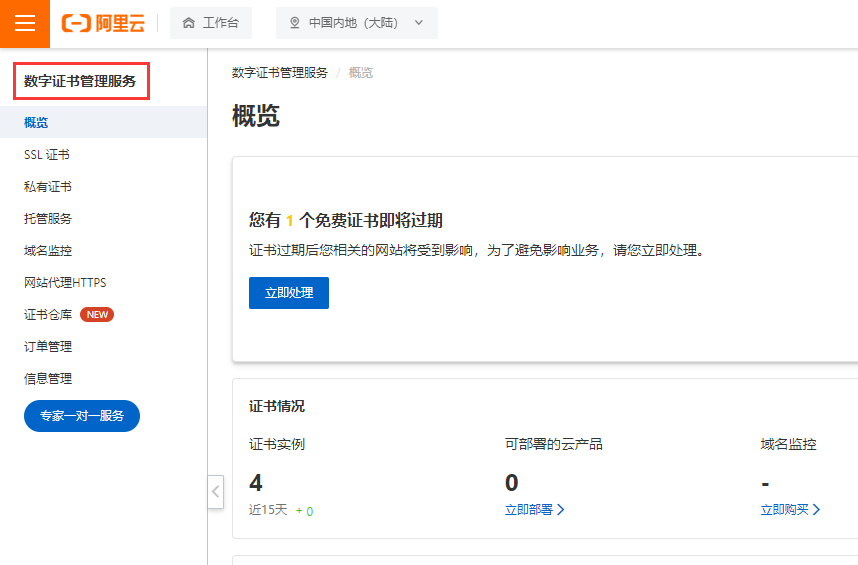Click the 阿里云 logo
Viewport: 858px width, 565px height.
103,23
